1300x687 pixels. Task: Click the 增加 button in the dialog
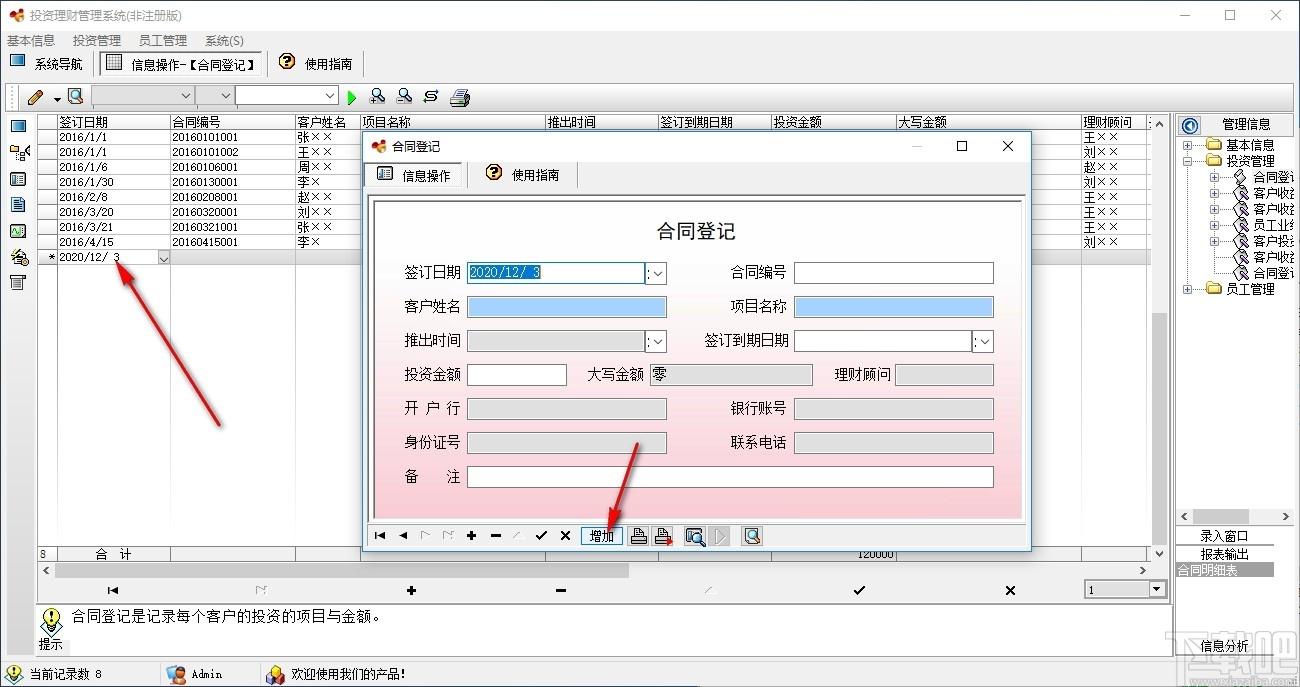(602, 536)
